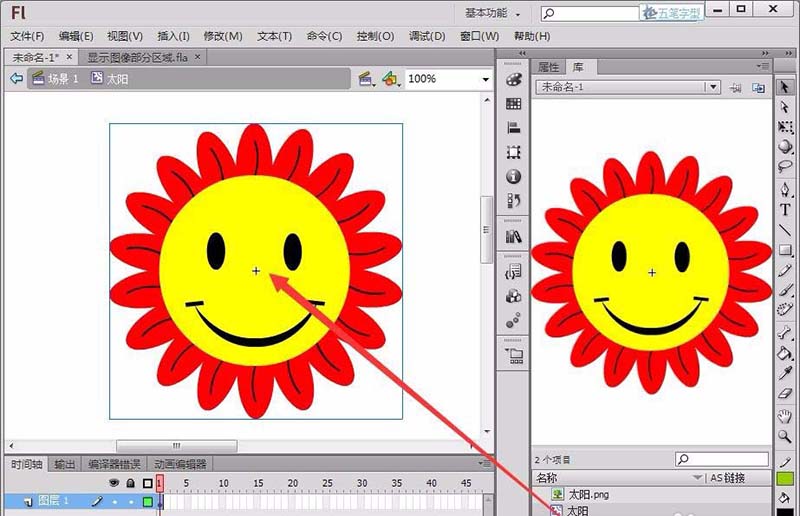Open the Swatches grid panel icon
This screenshot has width=800, height=516.
tap(513, 104)
